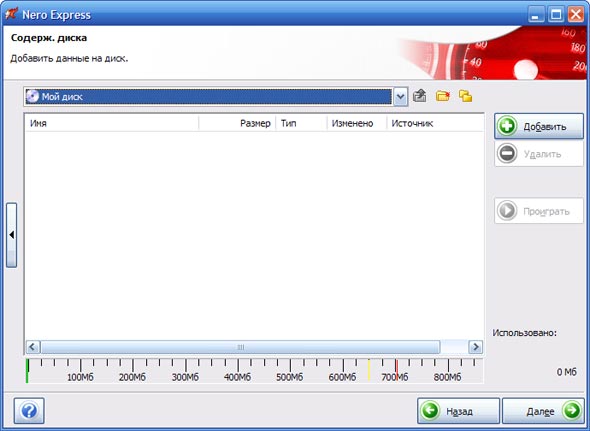Proceed with the Далее button
The width and height of the screenshot is (590, 431).
pyautogui.click(x=543, y=411)
